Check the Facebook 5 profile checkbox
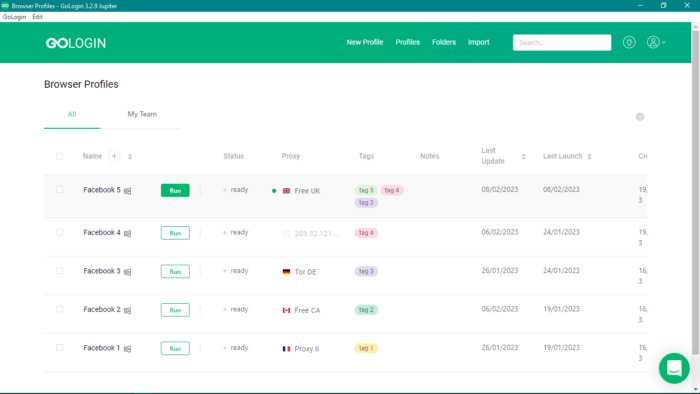 [x=59, y=190]
